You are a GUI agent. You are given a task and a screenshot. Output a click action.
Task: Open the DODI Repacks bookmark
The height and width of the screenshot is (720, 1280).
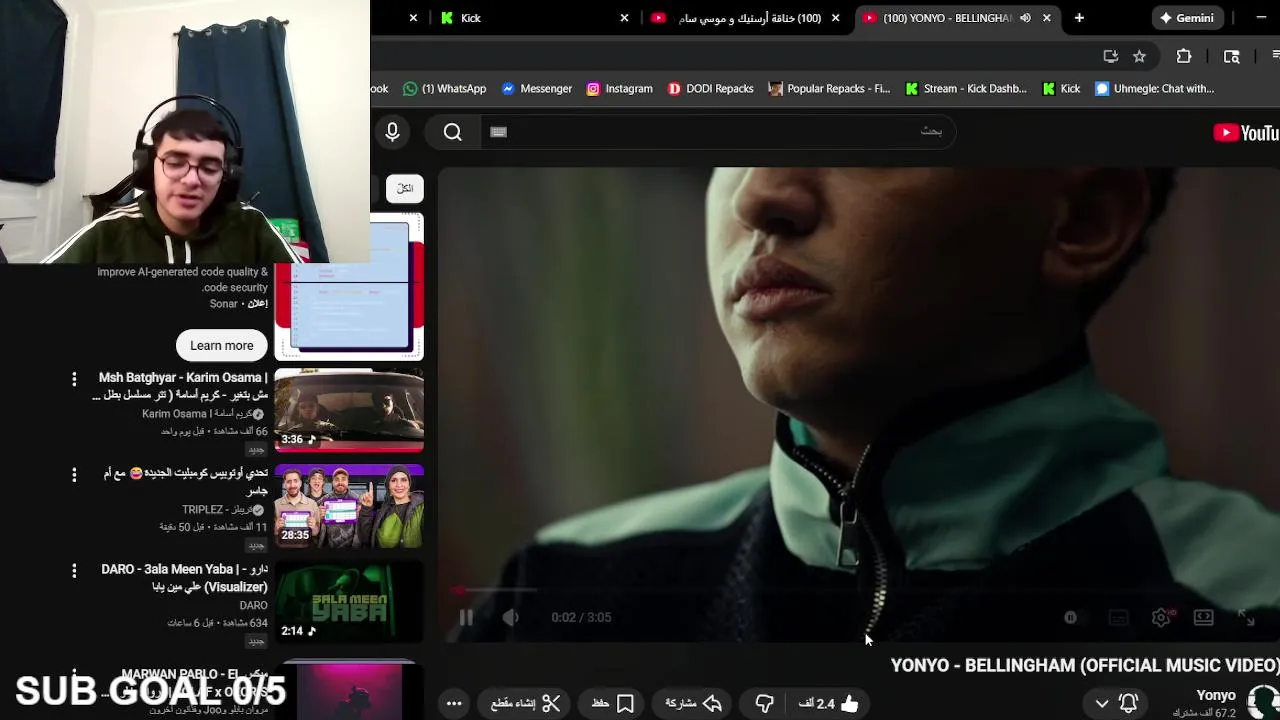(710, 89)
